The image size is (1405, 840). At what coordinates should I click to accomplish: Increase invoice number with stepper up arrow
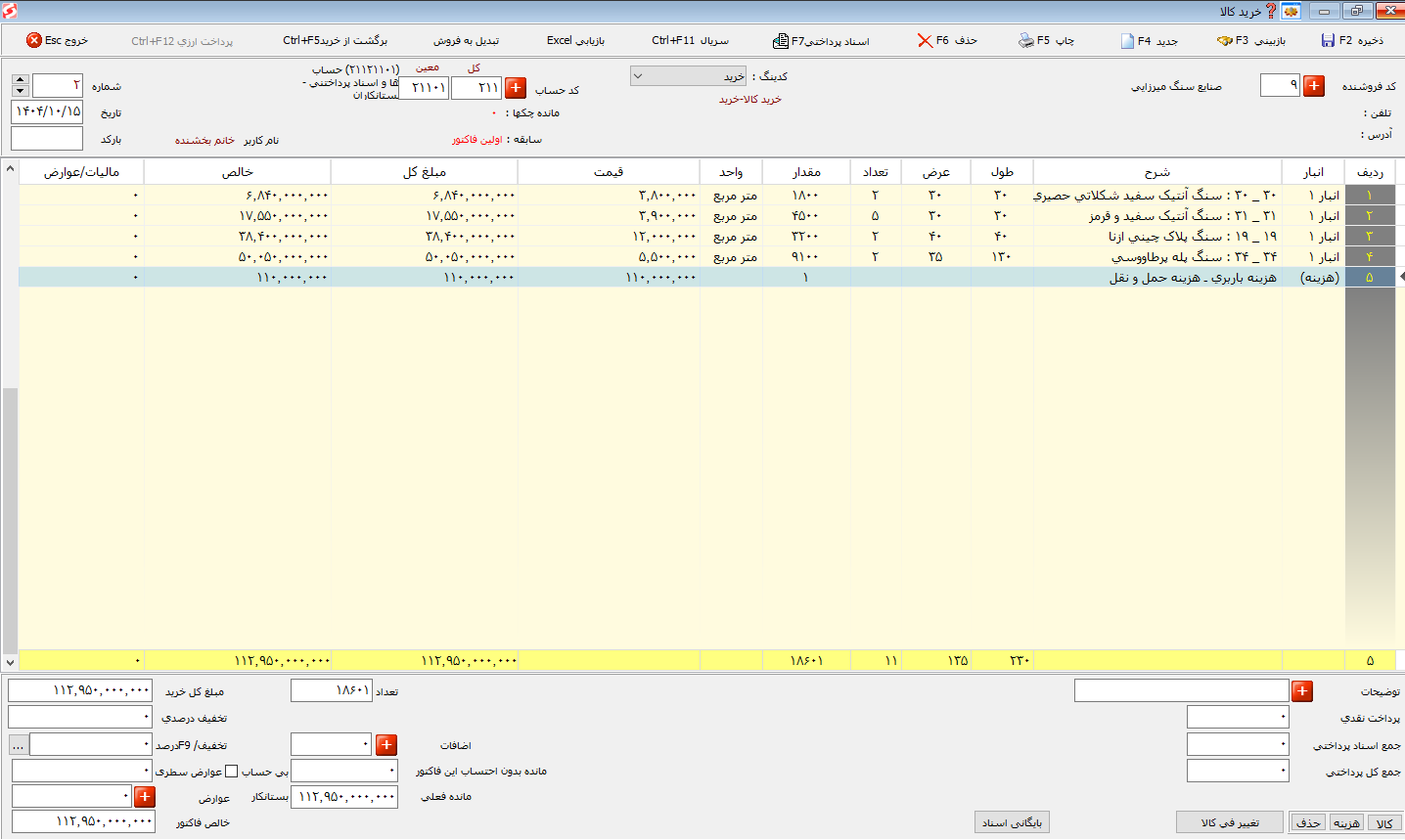[21, 79]
